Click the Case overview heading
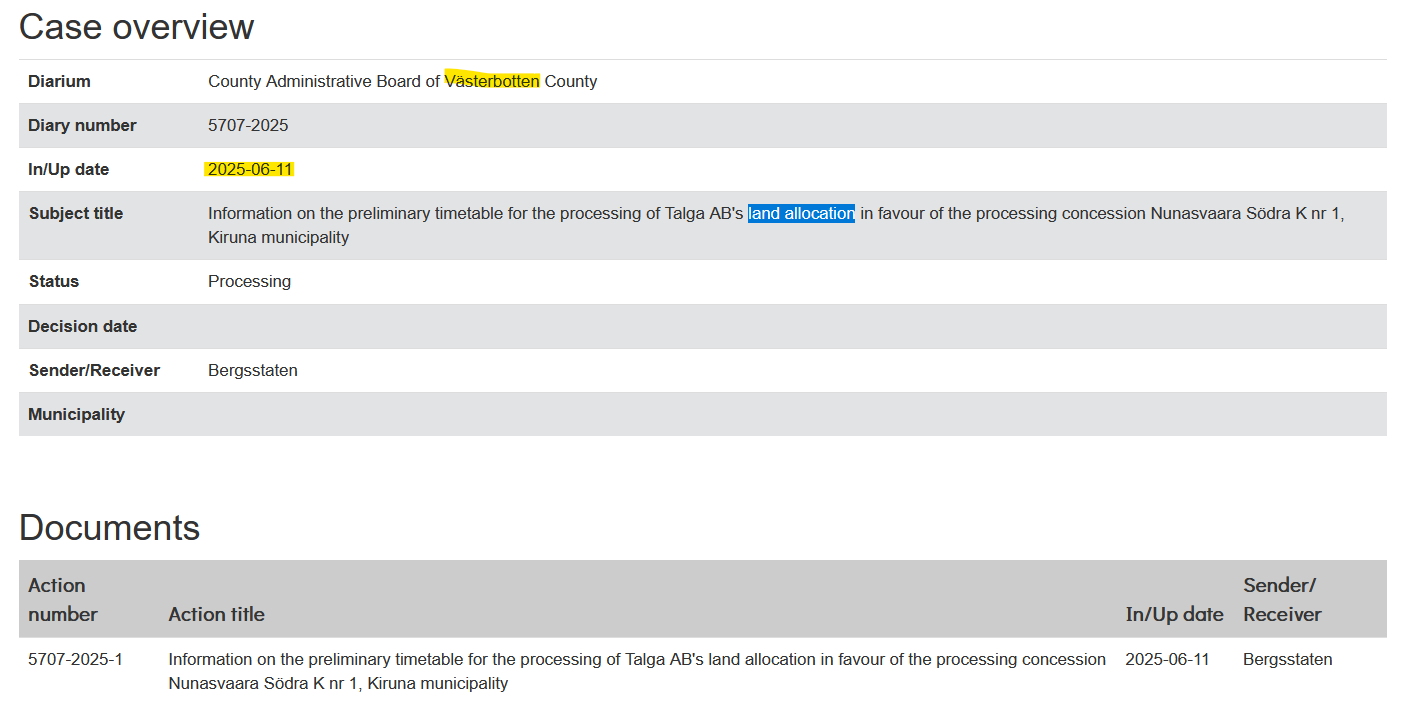The image size is (1420, 710). [136, 27]
